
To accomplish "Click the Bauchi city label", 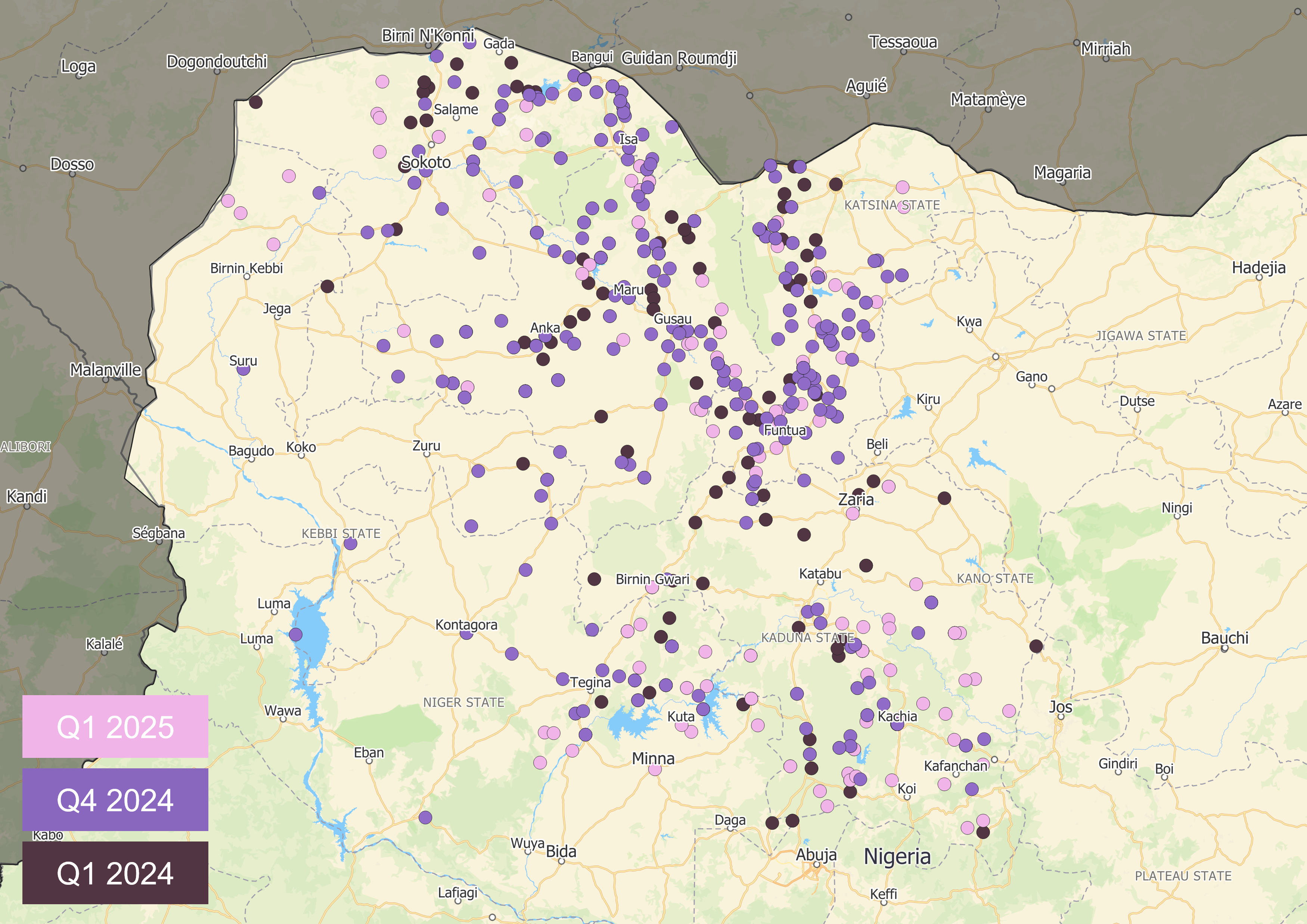I will (x=1224, y=638).
